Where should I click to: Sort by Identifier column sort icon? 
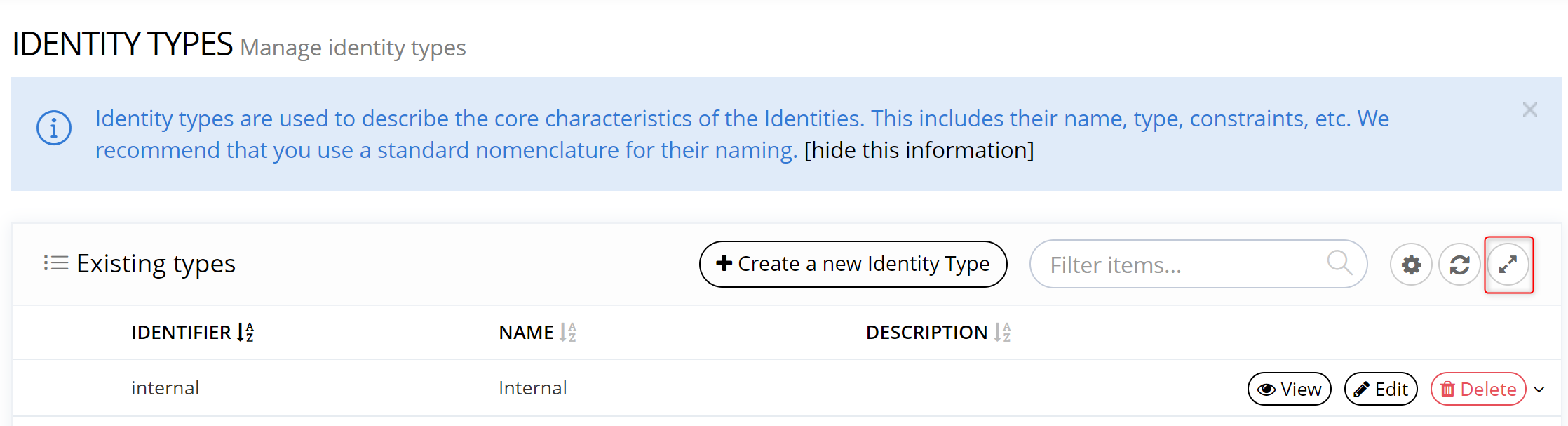point(245,332)
